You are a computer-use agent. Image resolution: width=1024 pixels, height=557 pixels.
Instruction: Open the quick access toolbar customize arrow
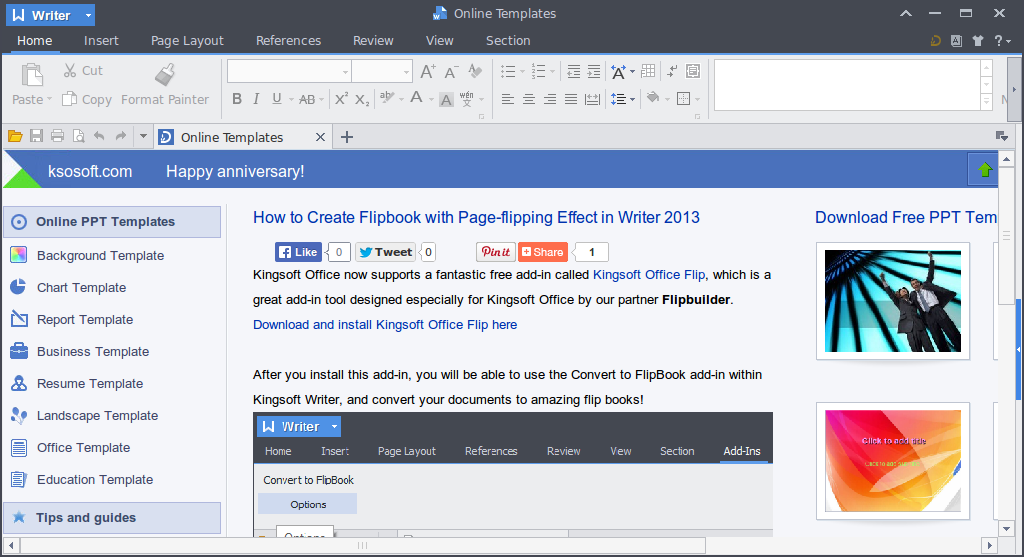pos(143,136)
